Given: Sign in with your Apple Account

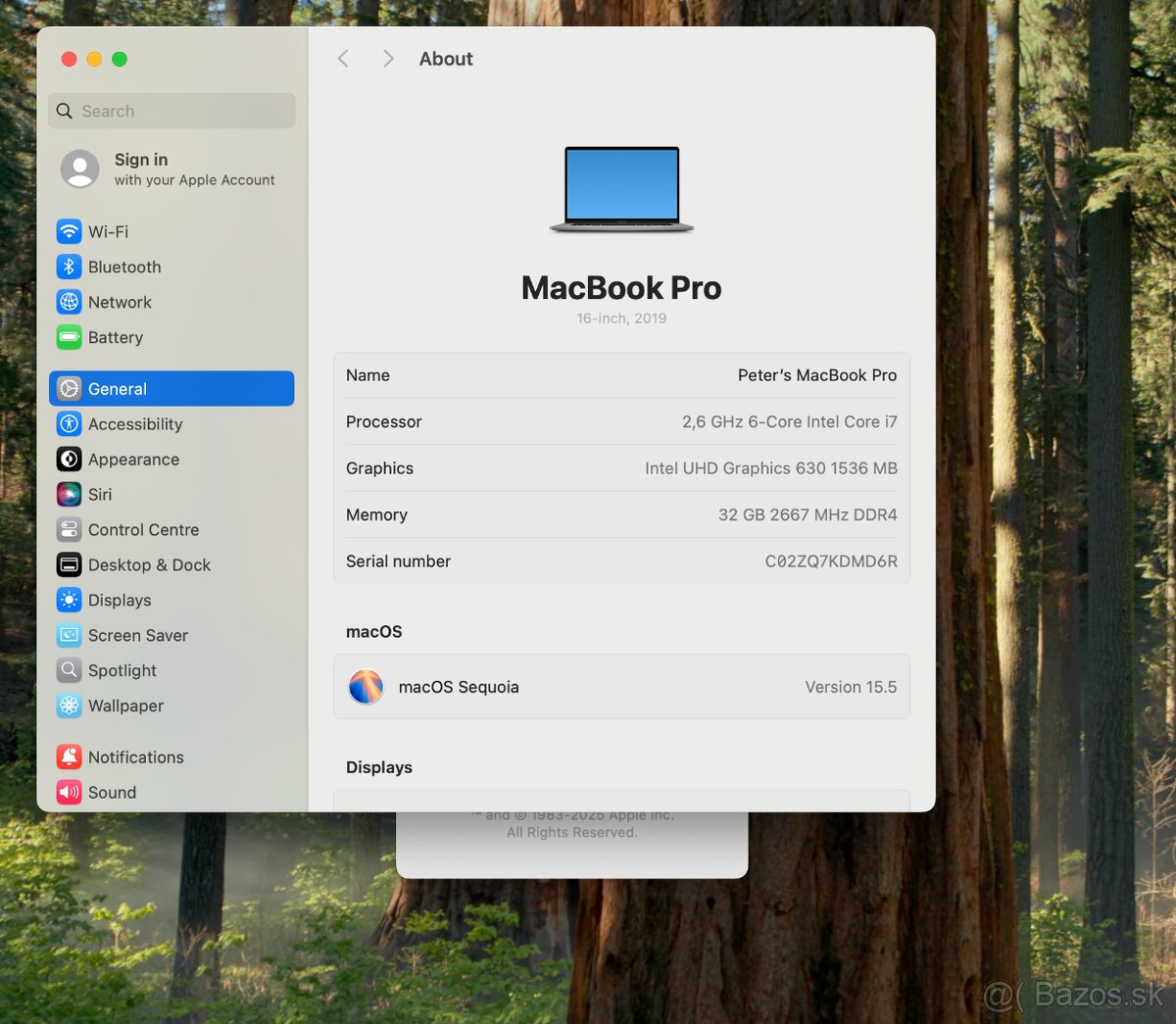Looking at the screenshot, I should point(171,169).
